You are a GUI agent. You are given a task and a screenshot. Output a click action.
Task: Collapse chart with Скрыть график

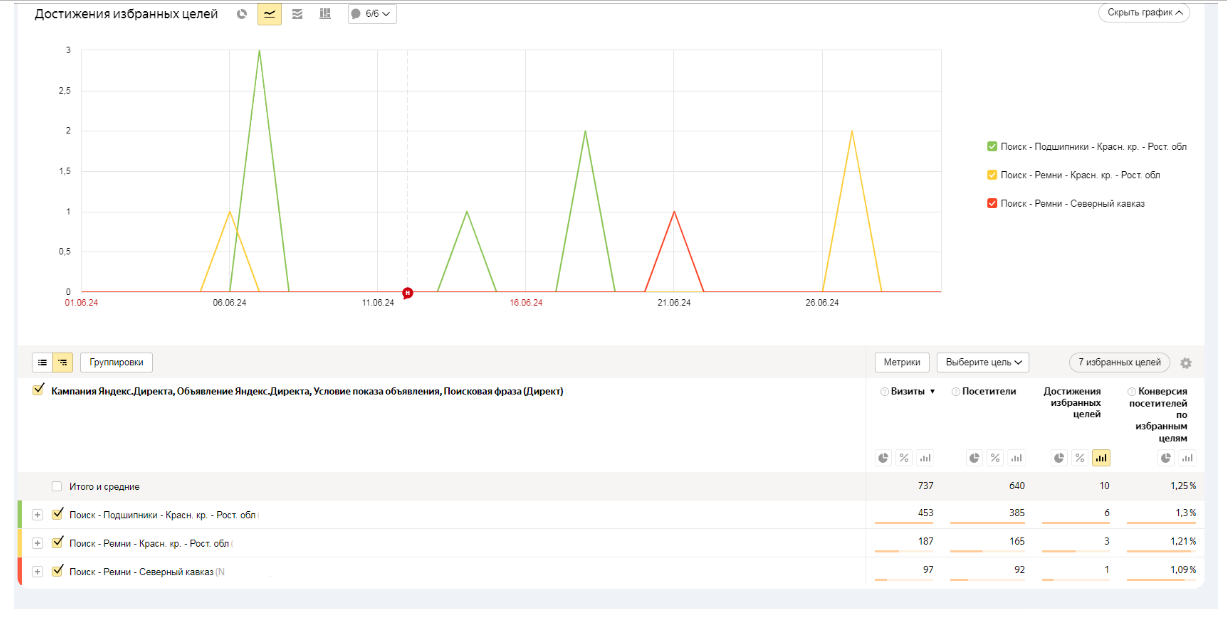tap(1144, 13)
